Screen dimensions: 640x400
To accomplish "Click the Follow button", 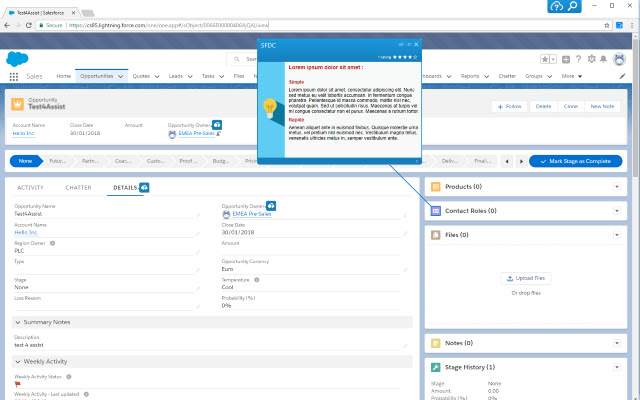I will tap(509, 107).
